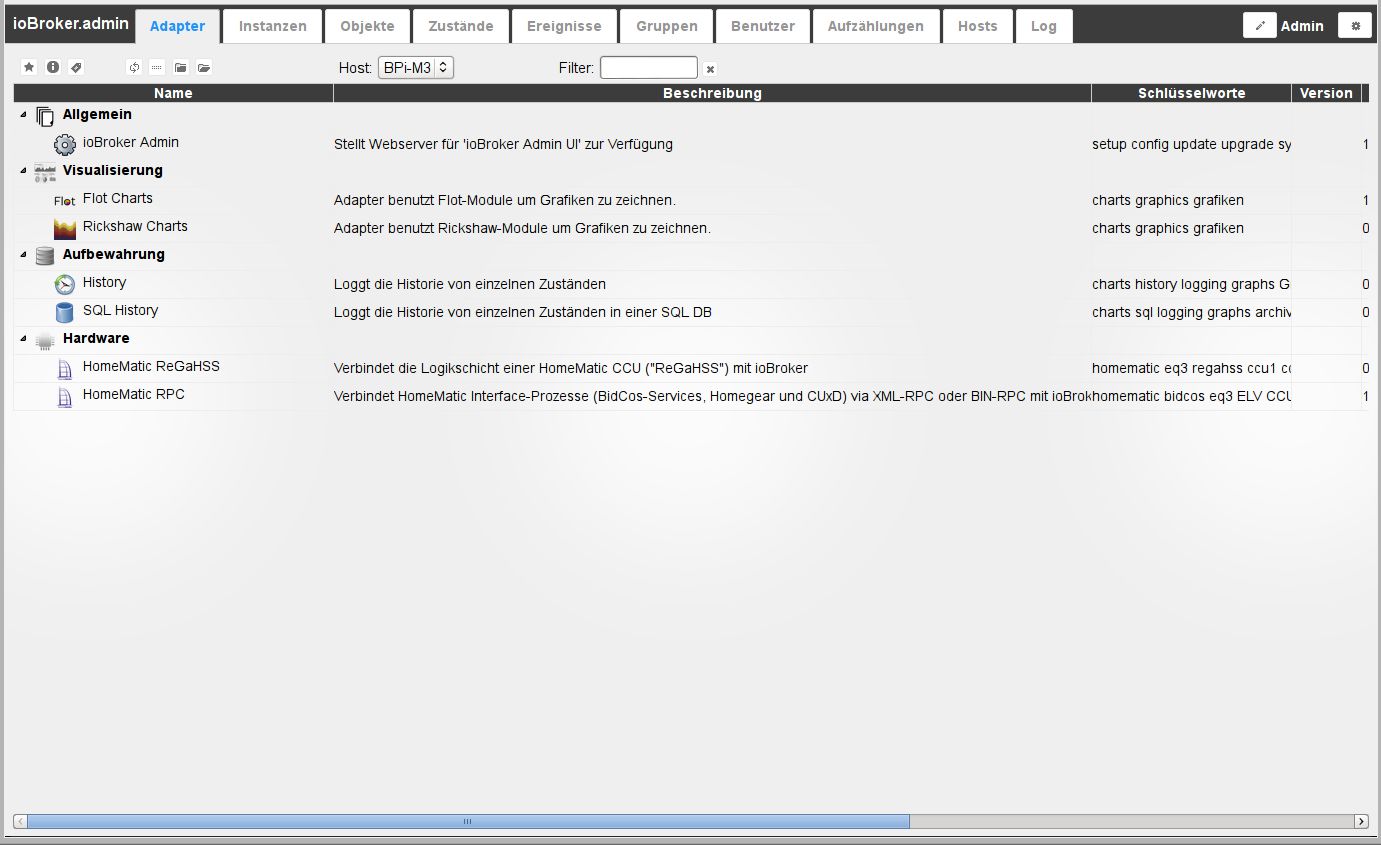The width and height of the screenshot is (1381, 845).
Task: Collapse the Aufbewahrung group triangle
Action: 24,255
